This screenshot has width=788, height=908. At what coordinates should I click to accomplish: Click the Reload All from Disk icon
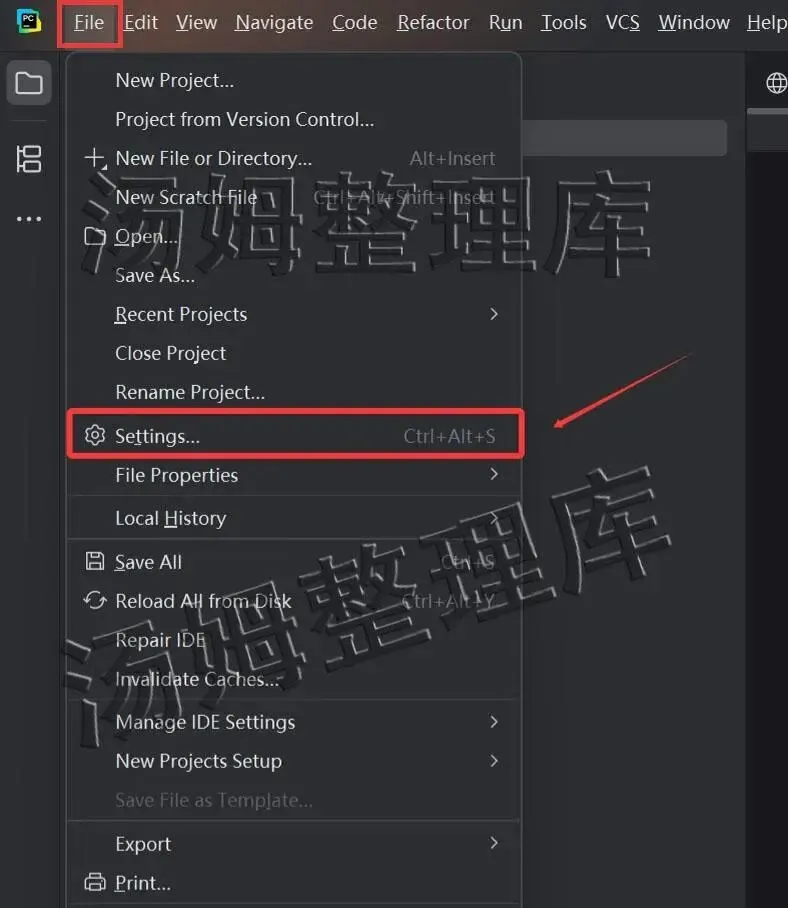(95, 601)
